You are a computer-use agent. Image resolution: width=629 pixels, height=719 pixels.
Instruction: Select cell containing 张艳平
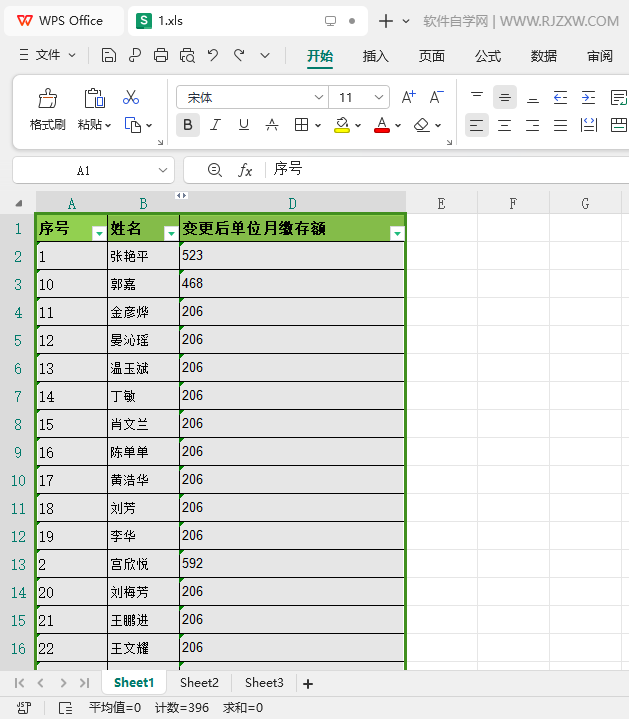point(143,256)
